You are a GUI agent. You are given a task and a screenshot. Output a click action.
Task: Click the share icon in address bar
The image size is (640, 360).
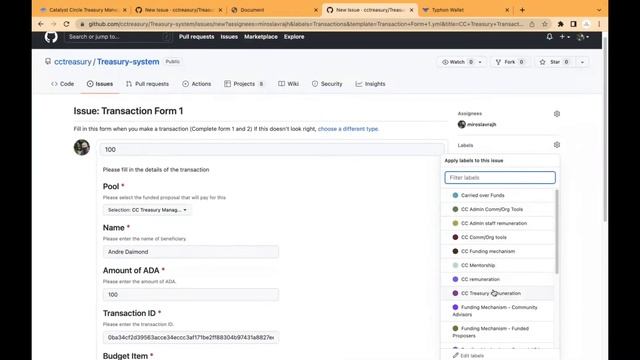pyautogui.click(x=532, y=24)
